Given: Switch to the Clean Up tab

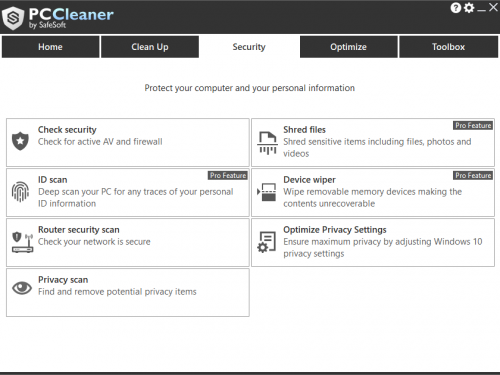Looking at the screenshot, I should coord(150,47).
